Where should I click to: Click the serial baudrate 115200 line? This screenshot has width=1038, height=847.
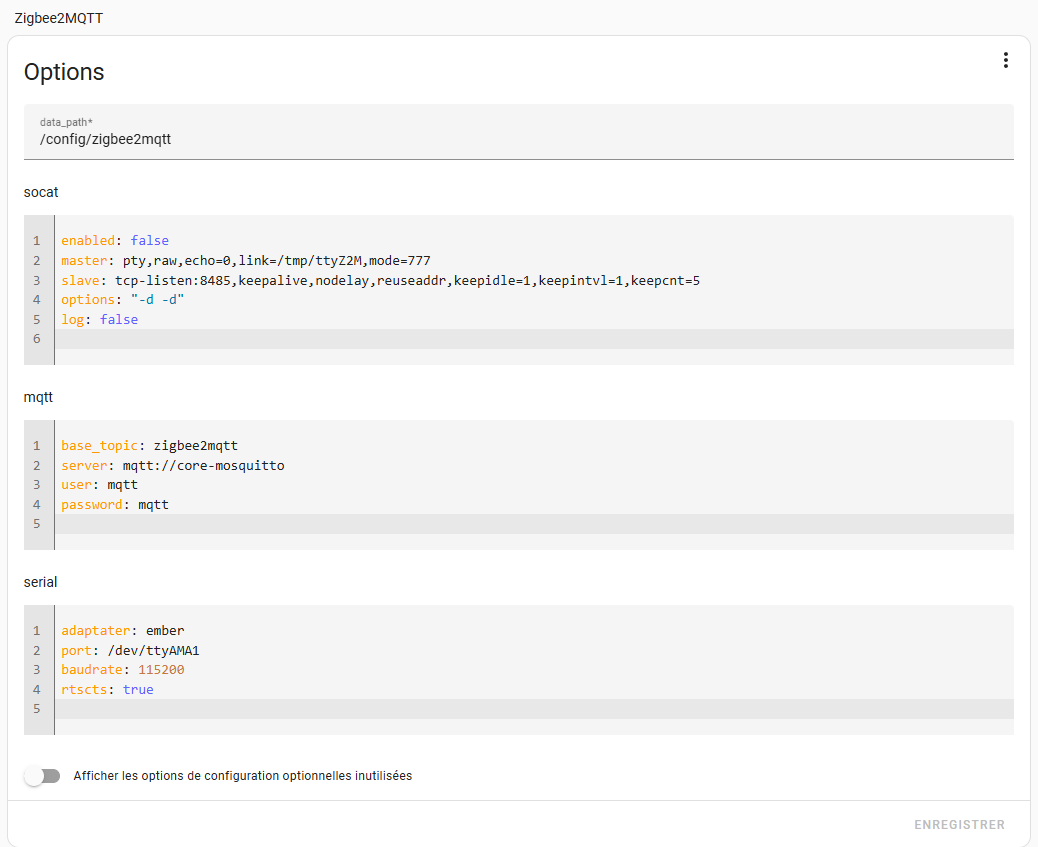123,670
